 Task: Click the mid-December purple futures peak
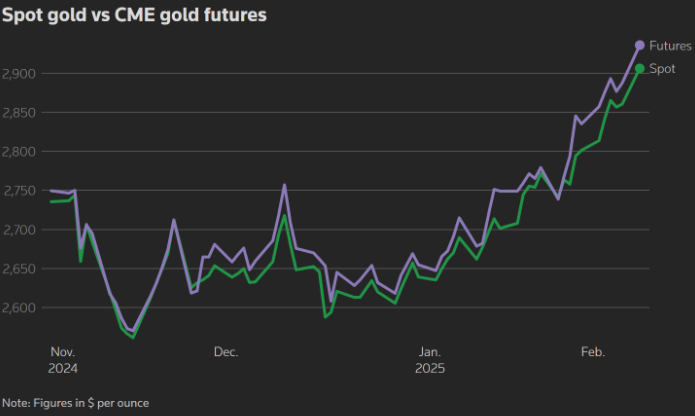[284, 185]
